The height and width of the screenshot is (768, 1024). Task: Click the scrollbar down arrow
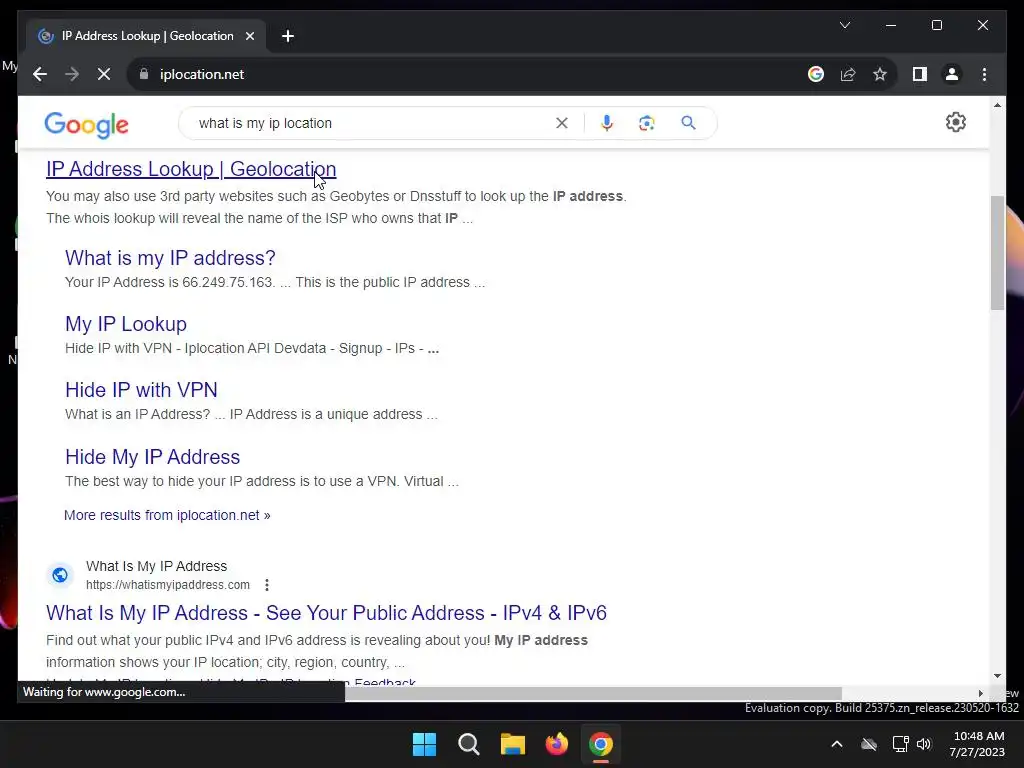pos(997,676)
